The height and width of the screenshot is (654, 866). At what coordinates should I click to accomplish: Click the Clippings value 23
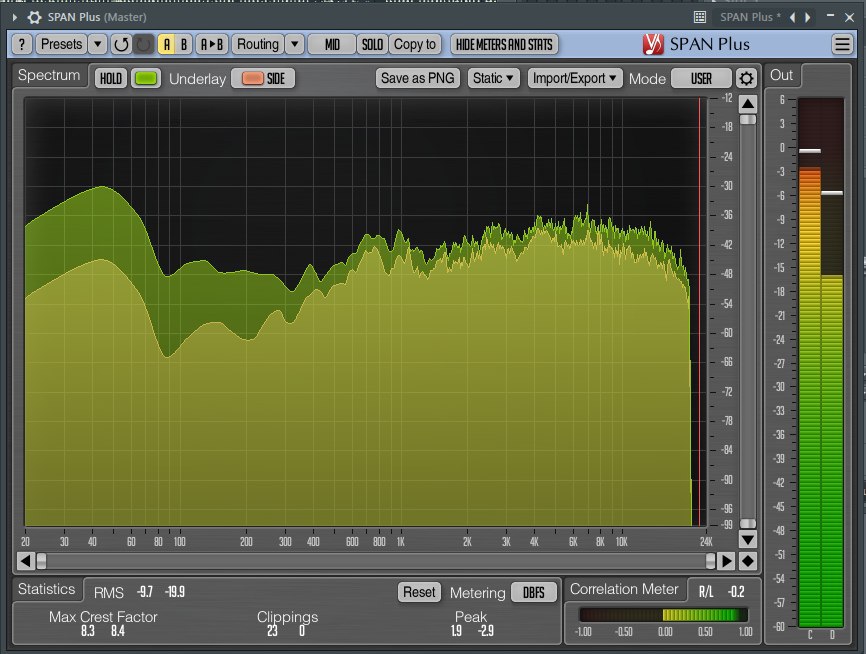coord(272,631)
